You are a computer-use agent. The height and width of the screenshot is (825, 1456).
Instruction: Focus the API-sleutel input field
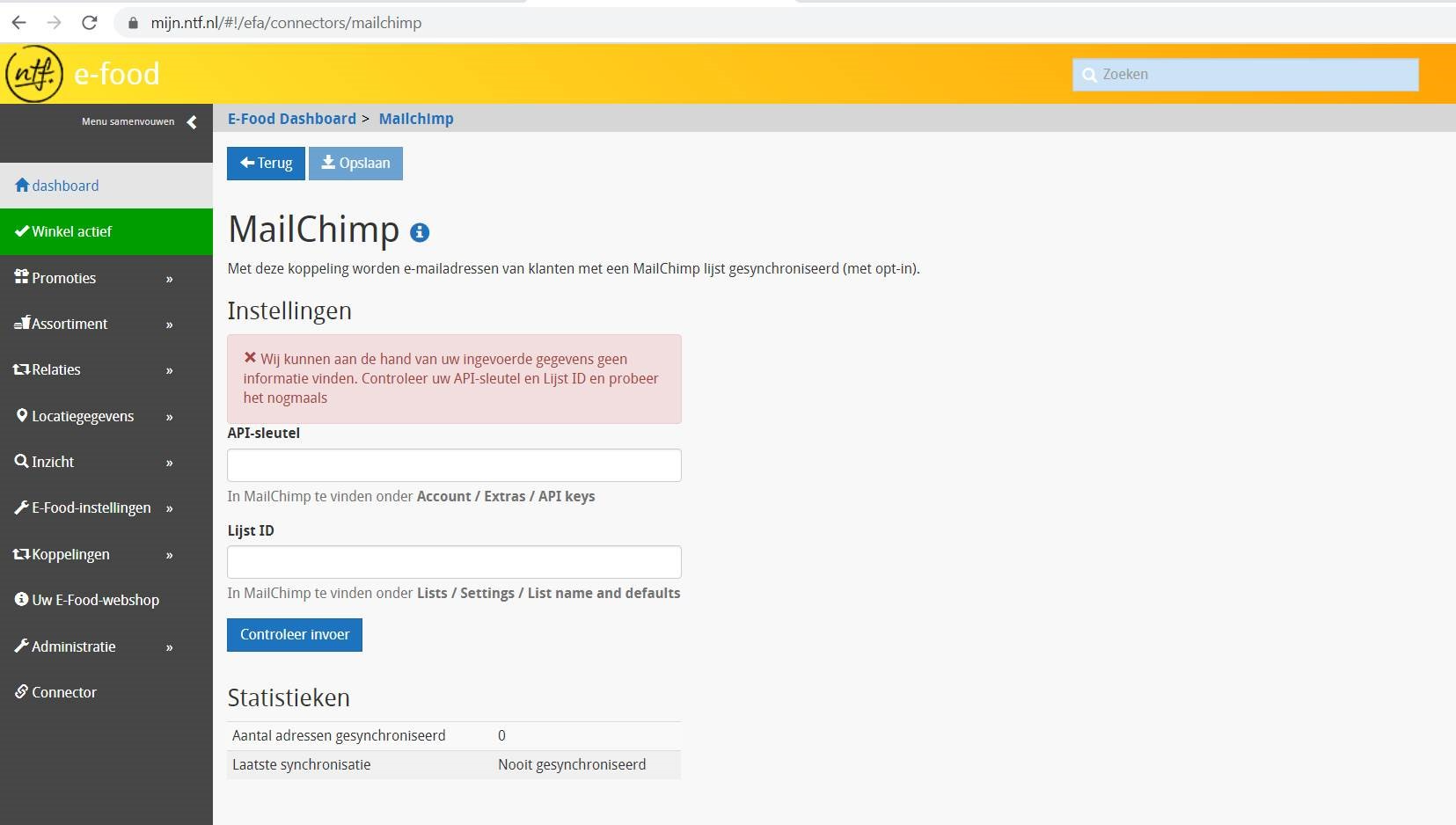pyautogui.click(x=454, y=465)
